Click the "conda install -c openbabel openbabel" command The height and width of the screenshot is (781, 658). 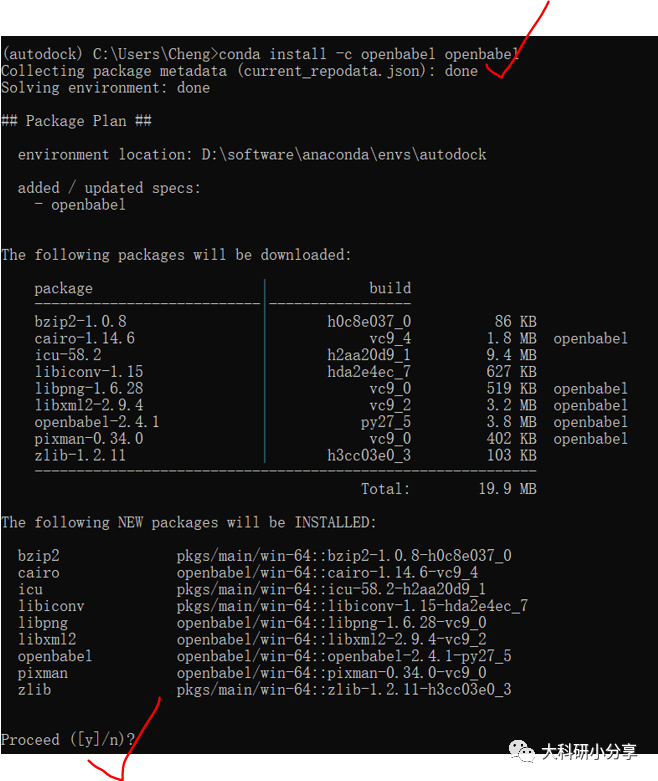coord(368,54)
